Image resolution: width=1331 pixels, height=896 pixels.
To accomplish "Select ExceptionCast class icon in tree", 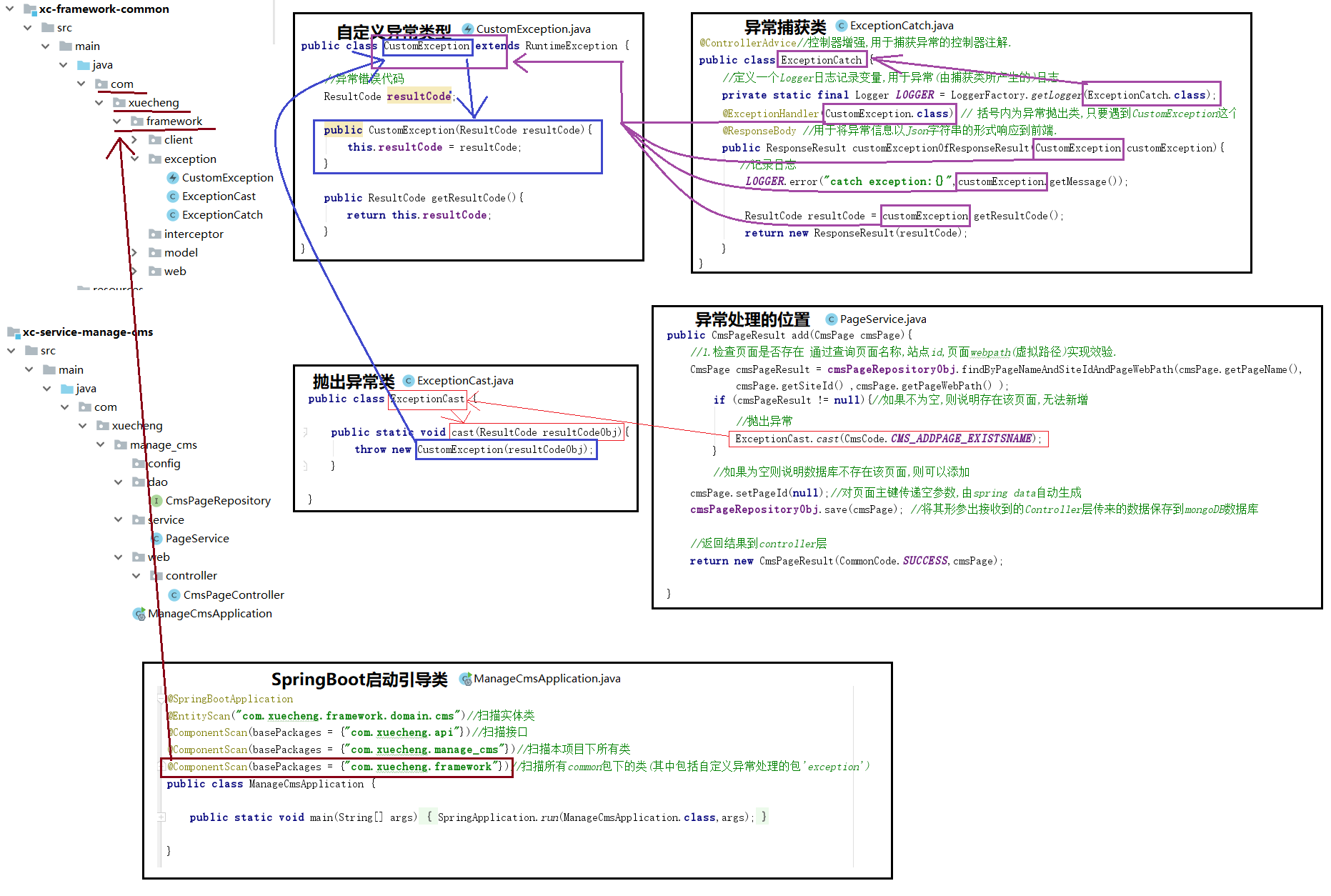I will tap(173, 196).
